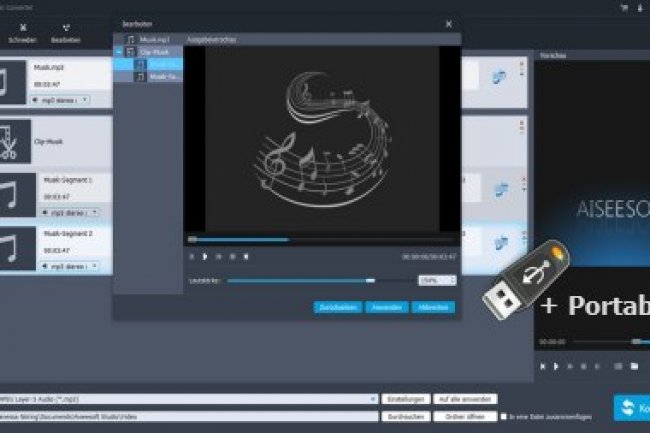Screen dimensions: 650x433
Task: Enable In eine Datei zusammenfügen checkbox
Action: (504, 416)
